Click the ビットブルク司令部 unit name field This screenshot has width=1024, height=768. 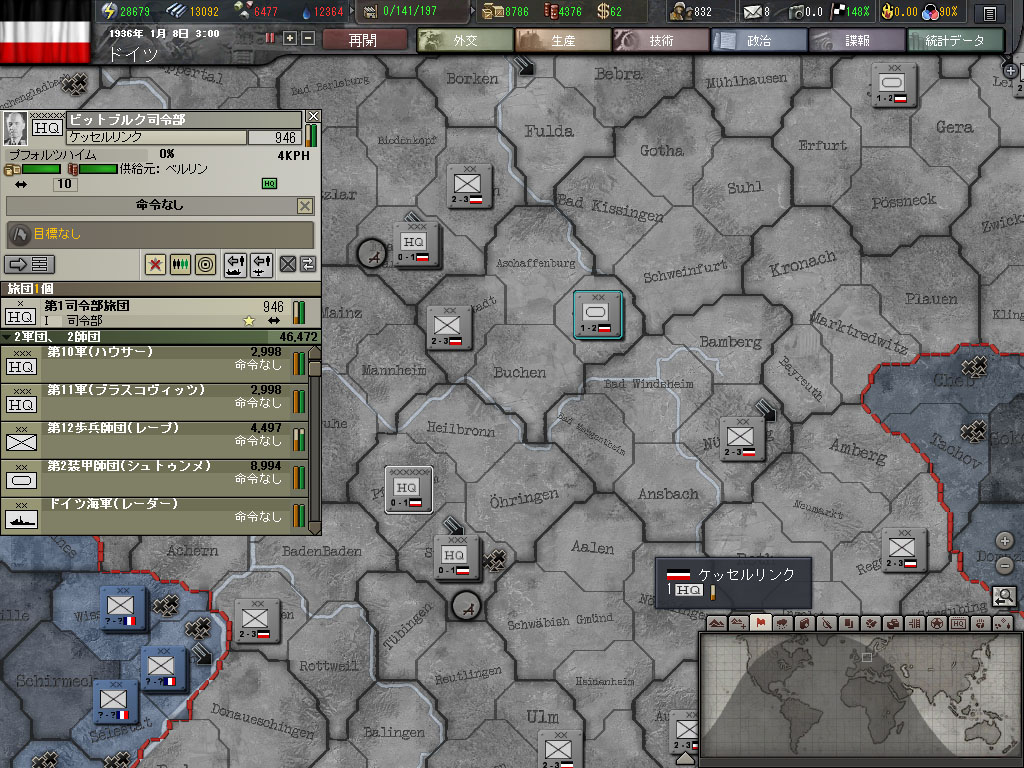(x=184, y=120)
